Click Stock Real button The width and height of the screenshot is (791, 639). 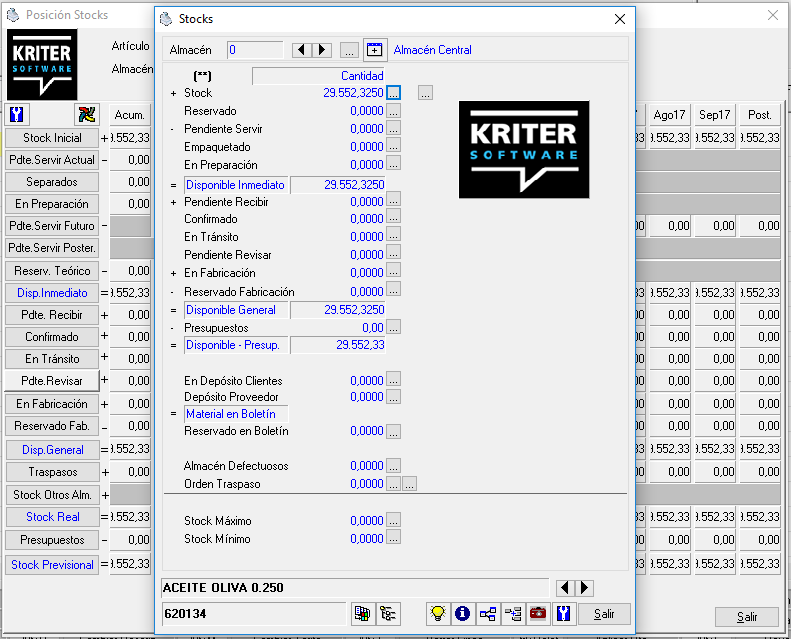point(52,517)
